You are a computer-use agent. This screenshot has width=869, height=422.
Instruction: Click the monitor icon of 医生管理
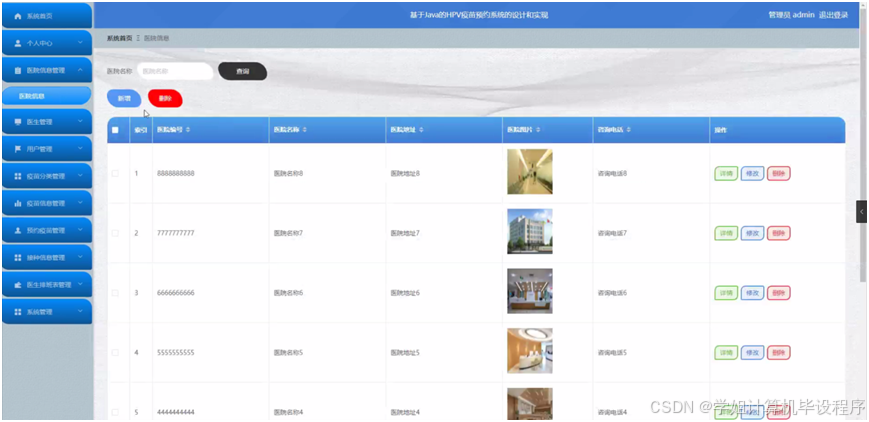18,121
